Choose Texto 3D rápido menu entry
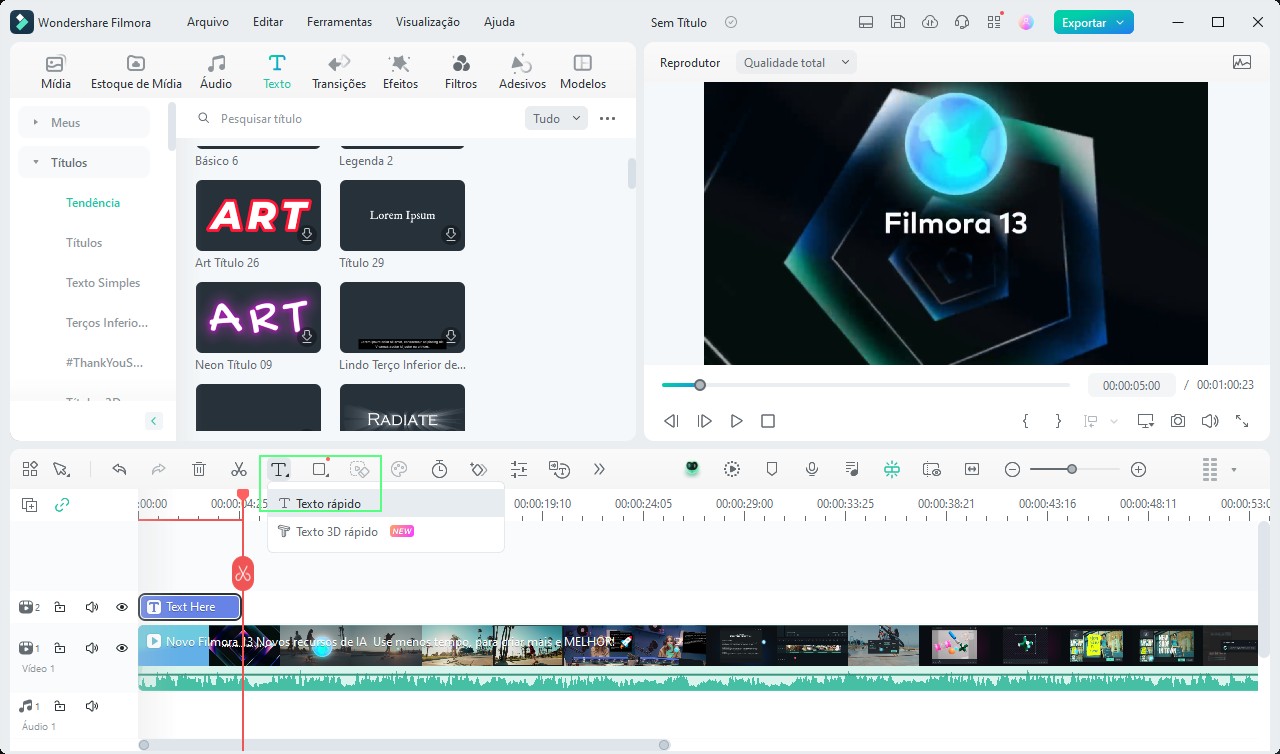The image size is (1280, 754). pyautogui.click(x=386, y=531)
